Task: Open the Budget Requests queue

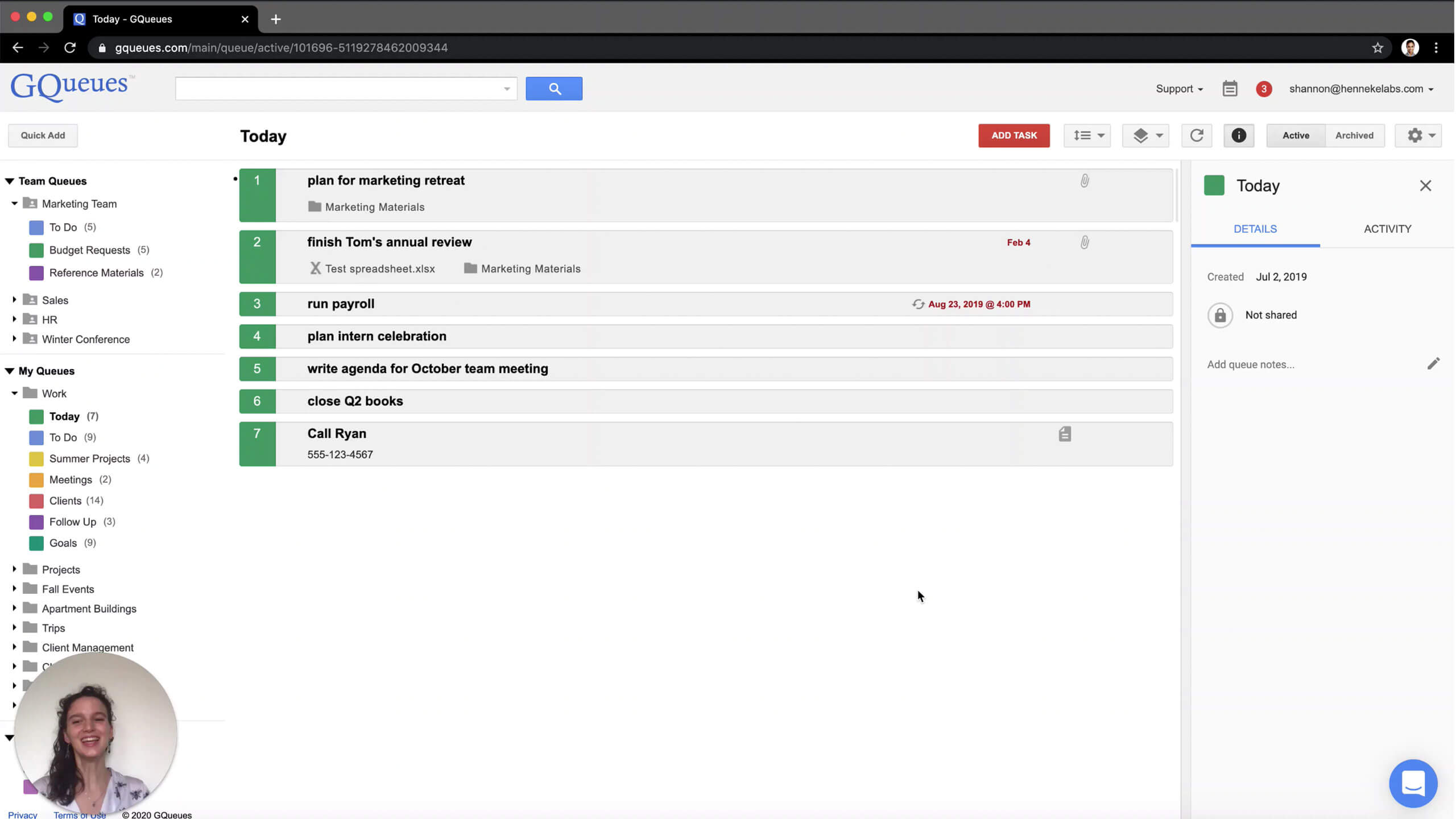Action: (x=90, y=250)
